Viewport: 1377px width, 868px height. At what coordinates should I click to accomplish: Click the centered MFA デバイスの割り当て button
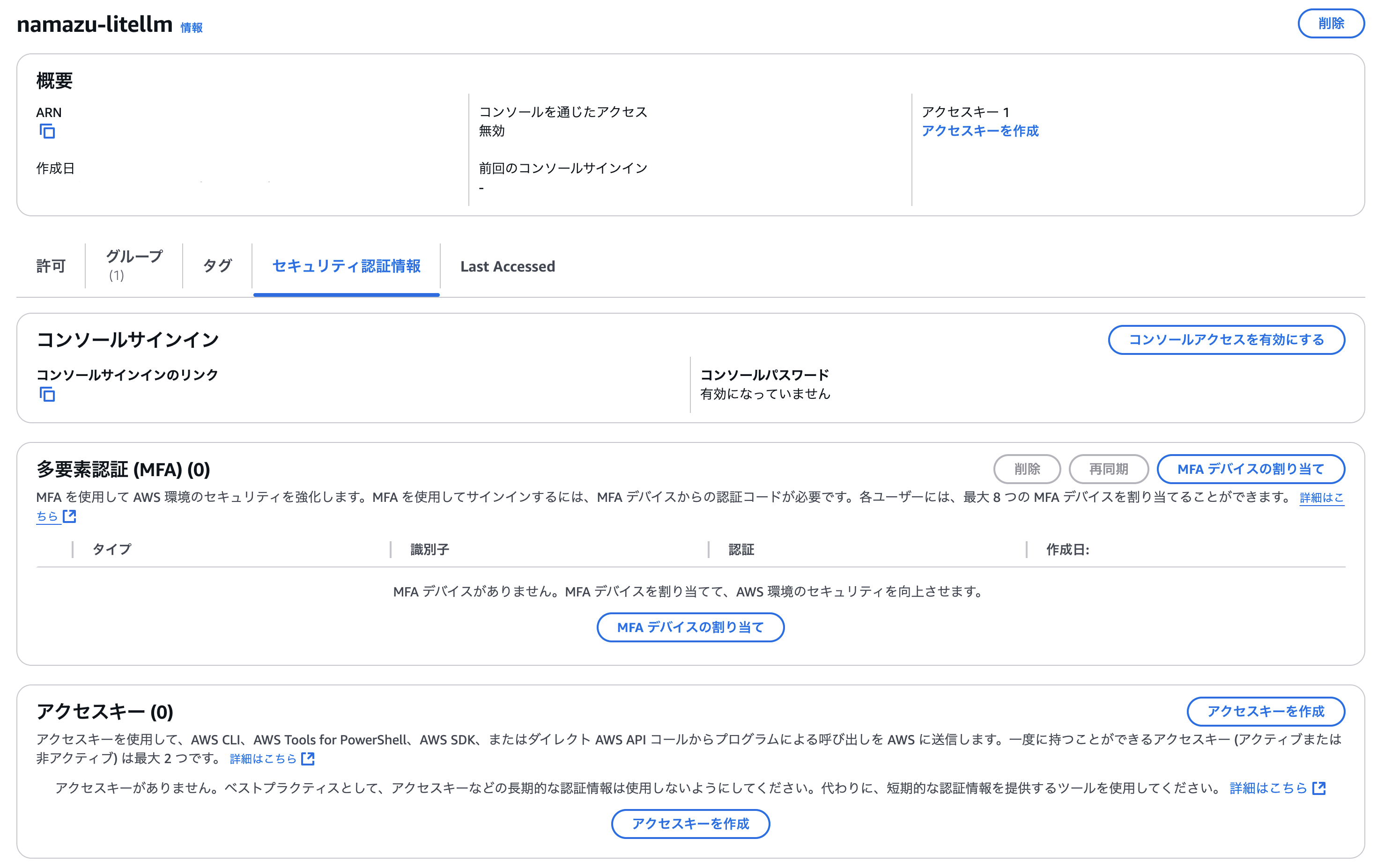pyautogui.click(x=690, y=627)
